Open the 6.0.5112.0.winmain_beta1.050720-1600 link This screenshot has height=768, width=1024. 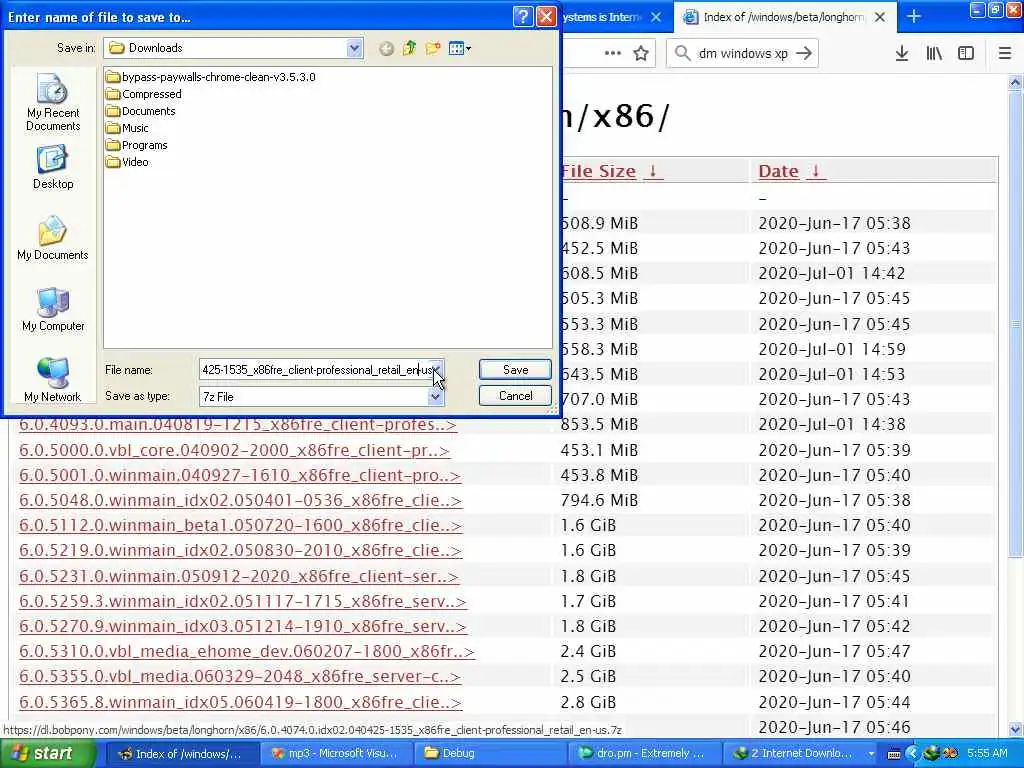(240, 525)
